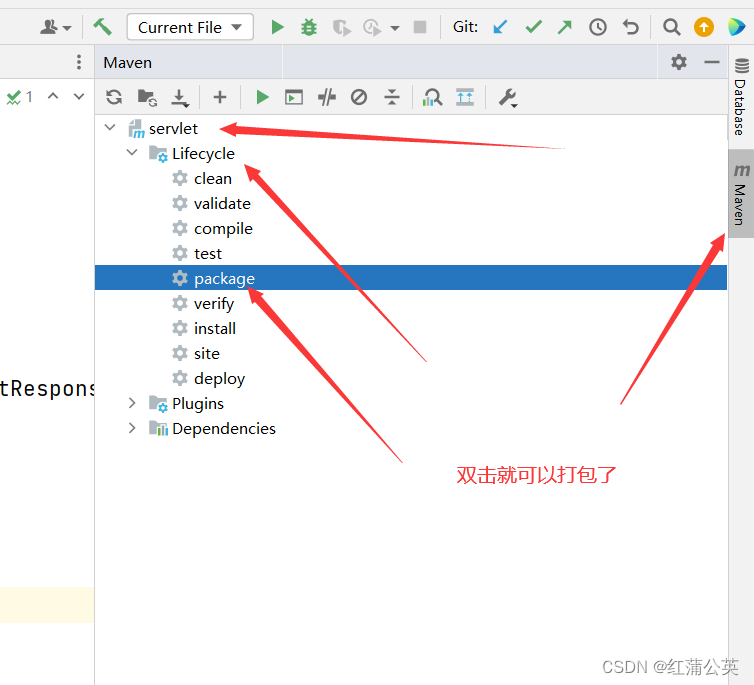The image size is (754, 685).
Task: Open Maven settings wrench icon
Action: (507, 98)
